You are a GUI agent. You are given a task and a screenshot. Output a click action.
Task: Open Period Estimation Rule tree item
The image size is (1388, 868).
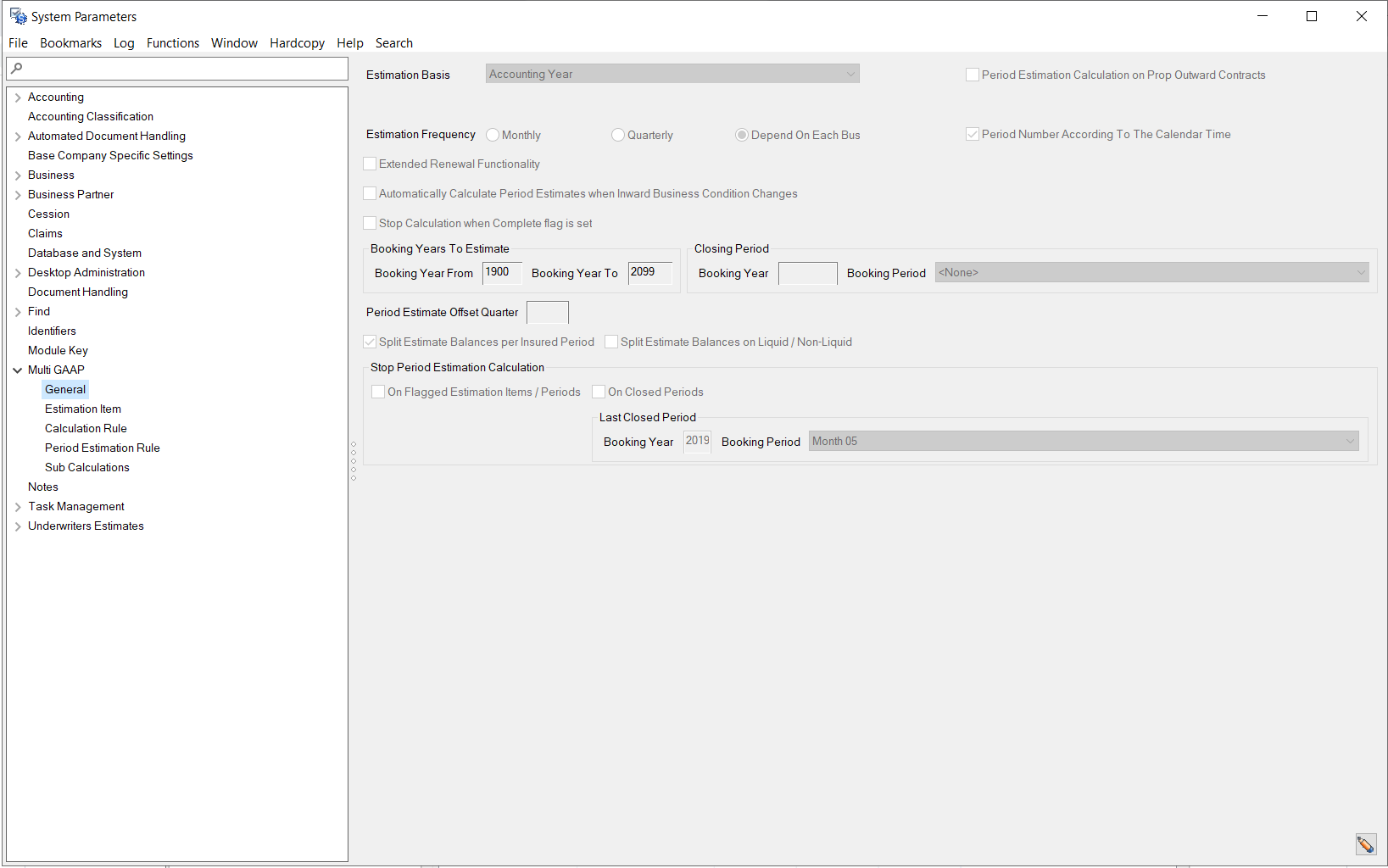click(102, 448)
